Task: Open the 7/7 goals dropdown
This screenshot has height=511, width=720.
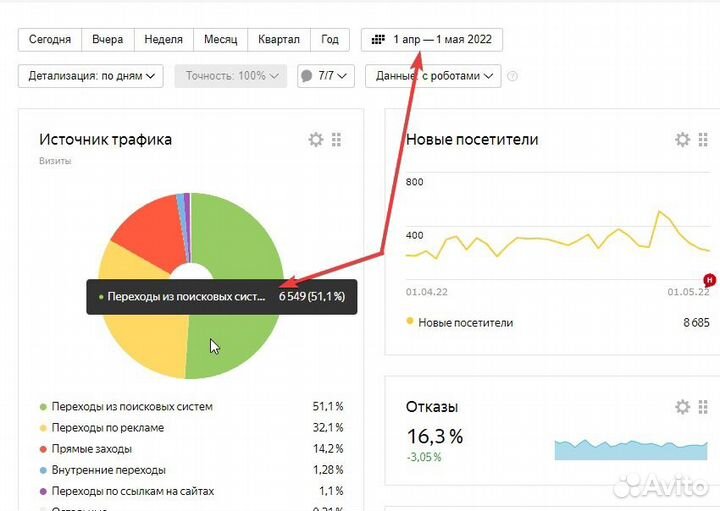Action: coord(326,76)
